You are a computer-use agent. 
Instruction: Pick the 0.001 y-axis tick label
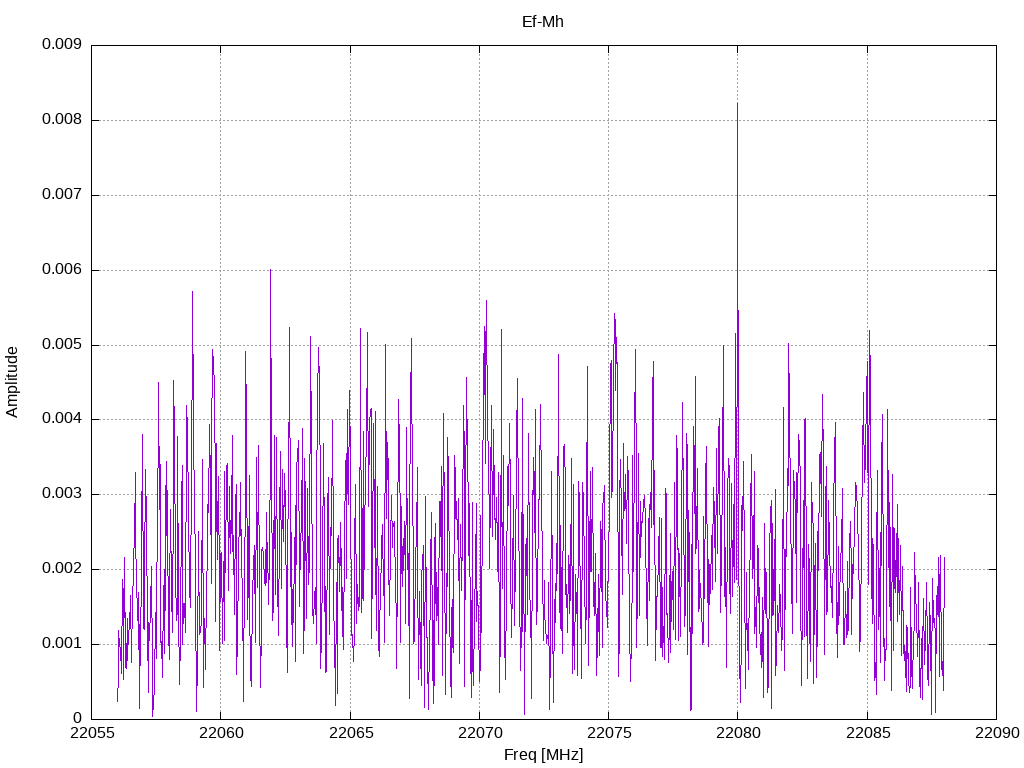(61, 644)
